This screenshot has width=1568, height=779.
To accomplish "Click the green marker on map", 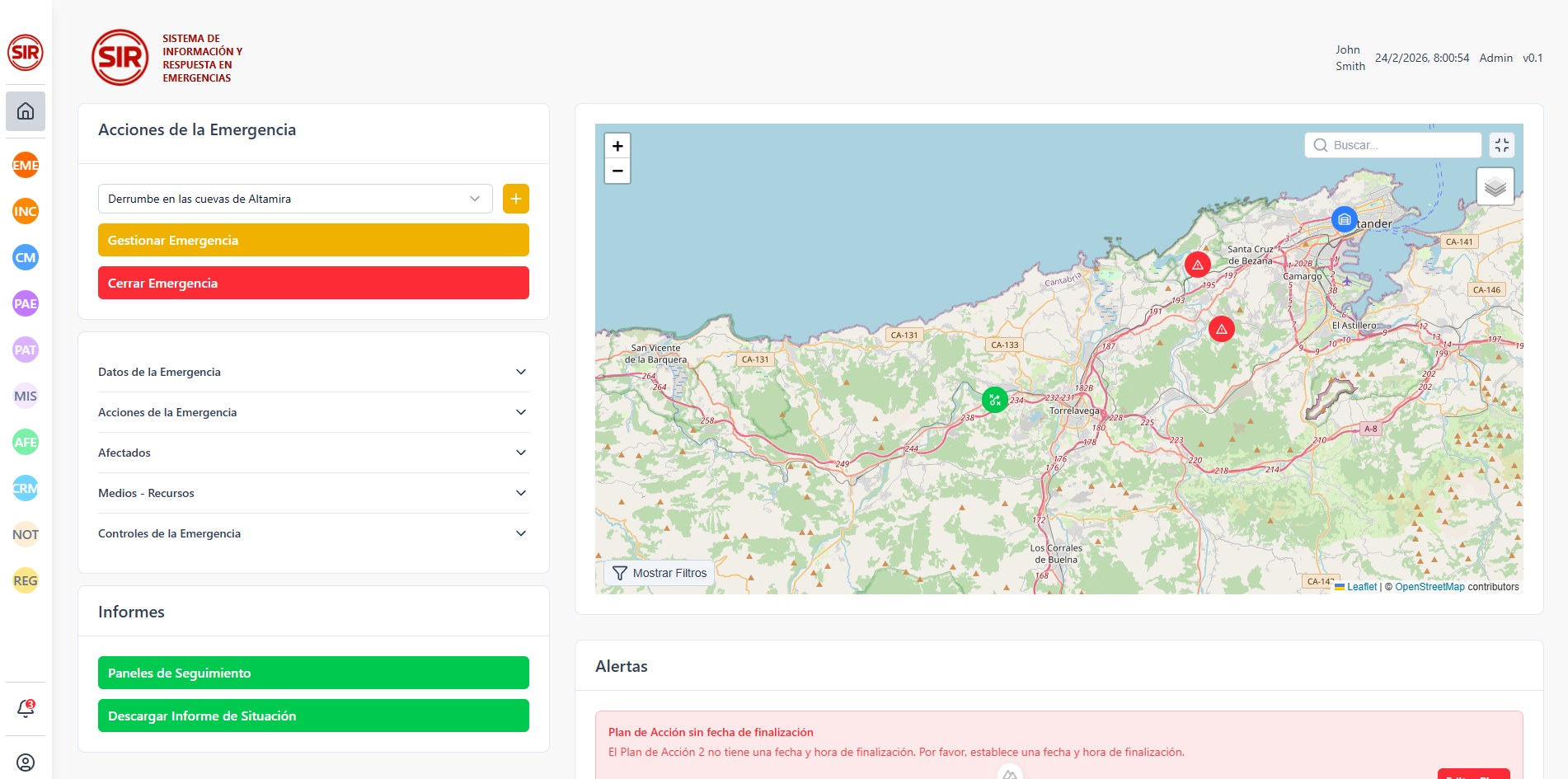I will coord(994,400).
